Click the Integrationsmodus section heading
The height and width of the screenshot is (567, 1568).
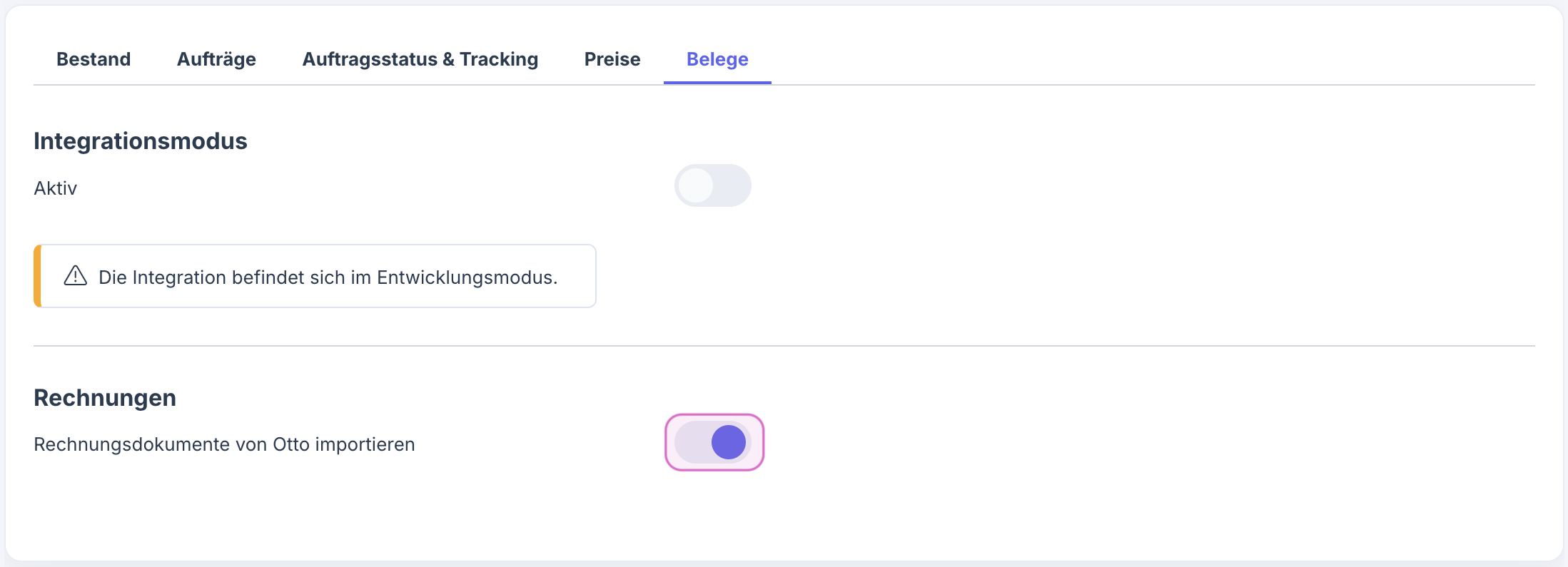click(140, 141)
